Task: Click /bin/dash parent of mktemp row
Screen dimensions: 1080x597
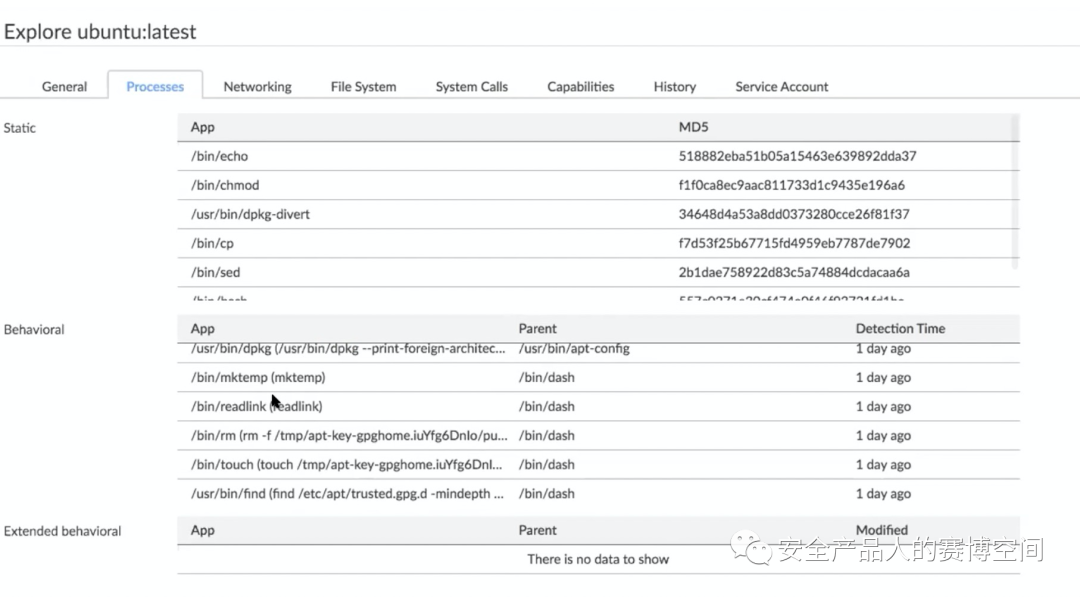Action: click(x=546, y=377)
